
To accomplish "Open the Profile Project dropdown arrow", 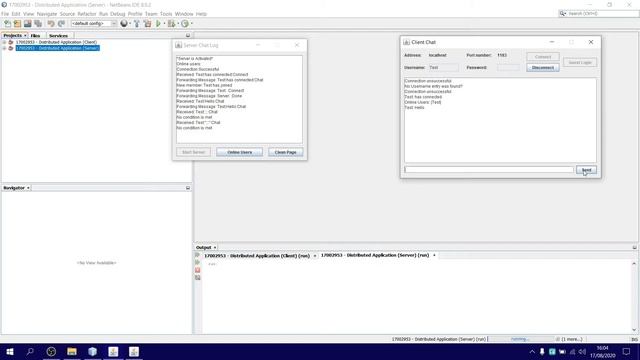I will [x=191, y=24].
